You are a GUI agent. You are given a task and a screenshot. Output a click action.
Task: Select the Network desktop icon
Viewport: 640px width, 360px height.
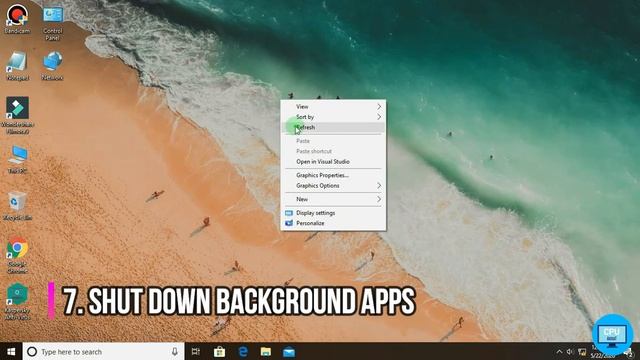point(52,65)
